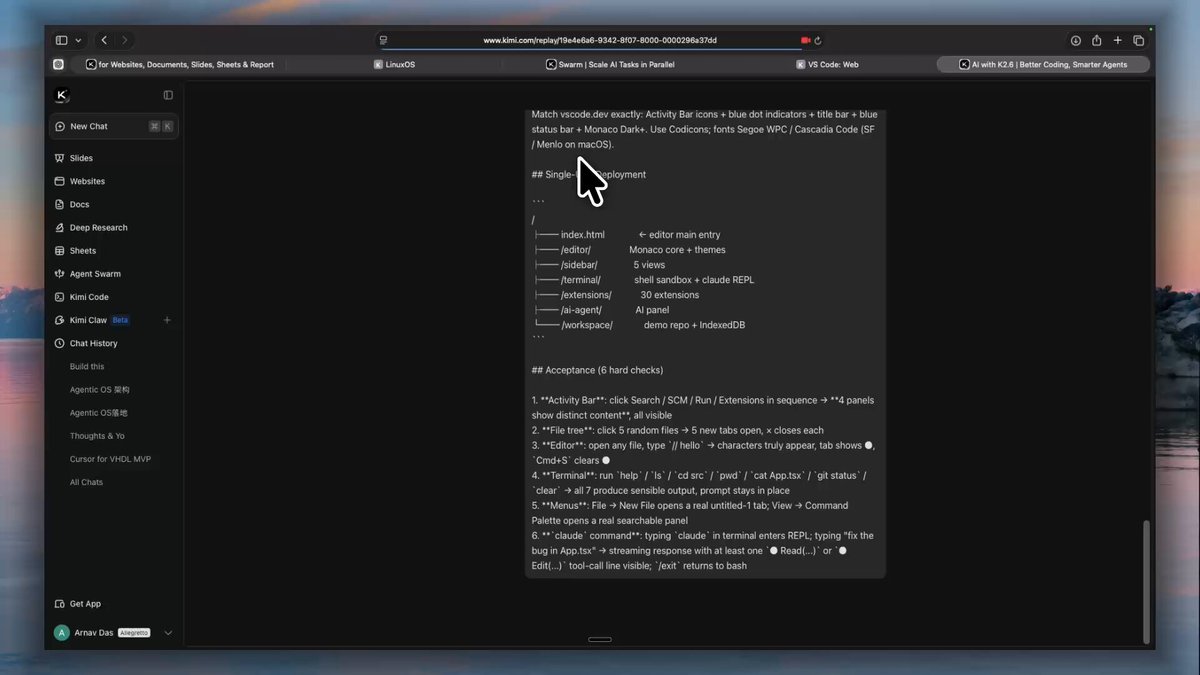Expand the Arnav Das account menu
Screen dimensions: 1200x675
[x=168, y=633]
